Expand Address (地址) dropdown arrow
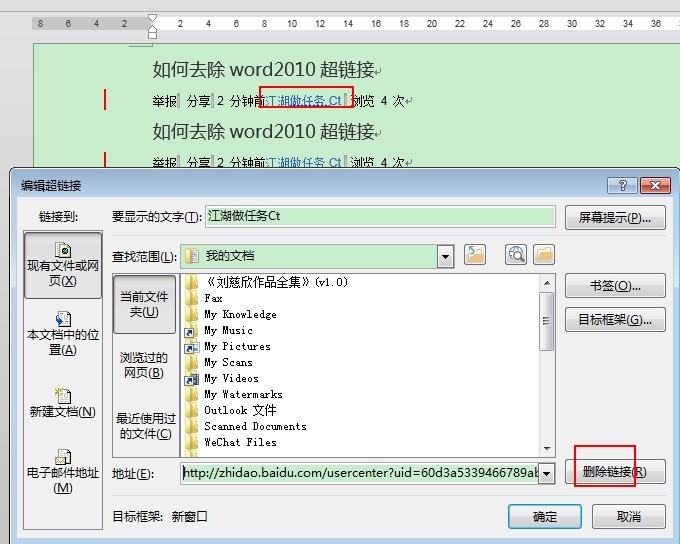680x544 pixels. click(546, 473)
